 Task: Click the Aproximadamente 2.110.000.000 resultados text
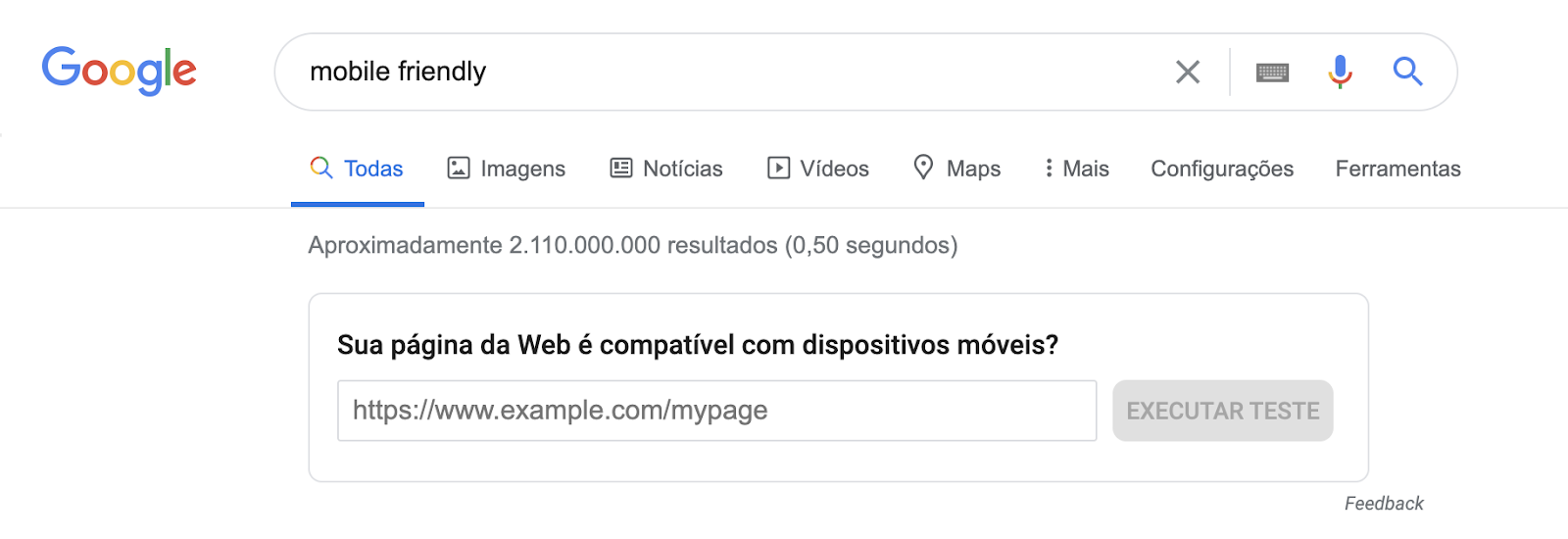[x=543, y=245]
